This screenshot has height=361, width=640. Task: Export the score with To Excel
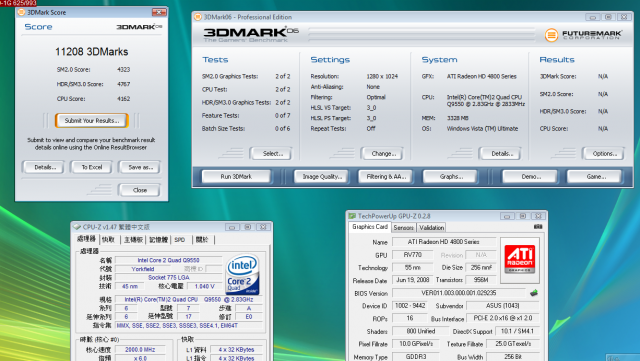click(x=91, y=167)
